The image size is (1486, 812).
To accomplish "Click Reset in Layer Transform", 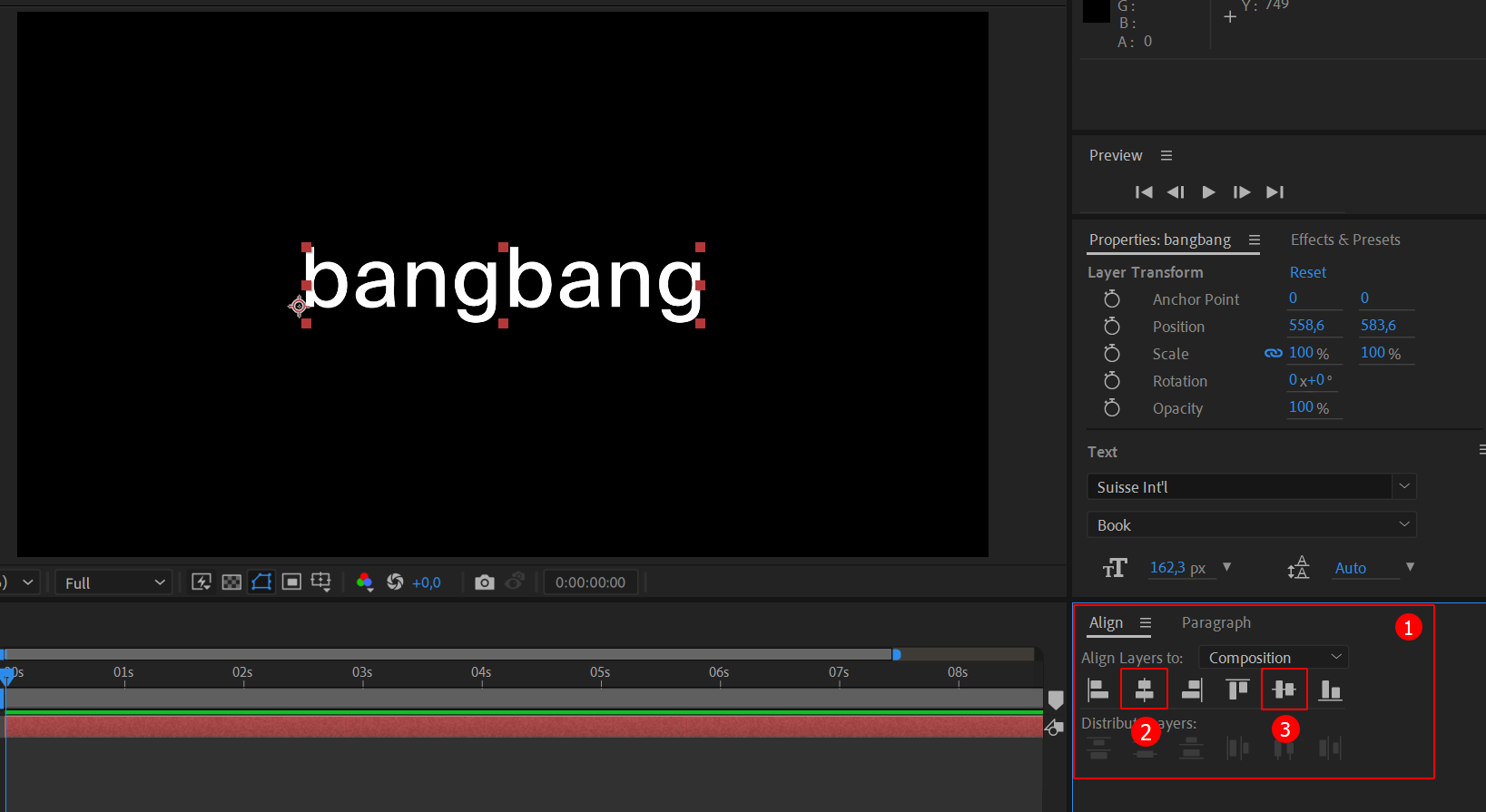I will (1307, 272).
